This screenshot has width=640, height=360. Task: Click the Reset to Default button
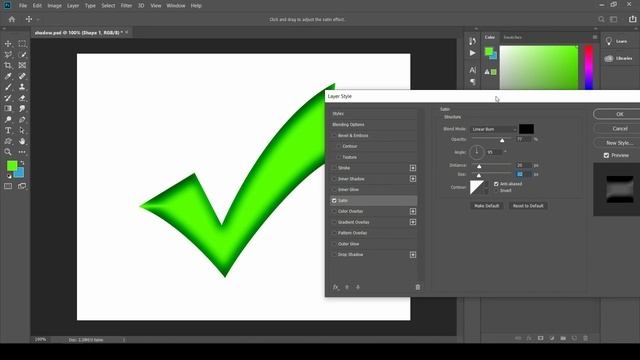528,206
